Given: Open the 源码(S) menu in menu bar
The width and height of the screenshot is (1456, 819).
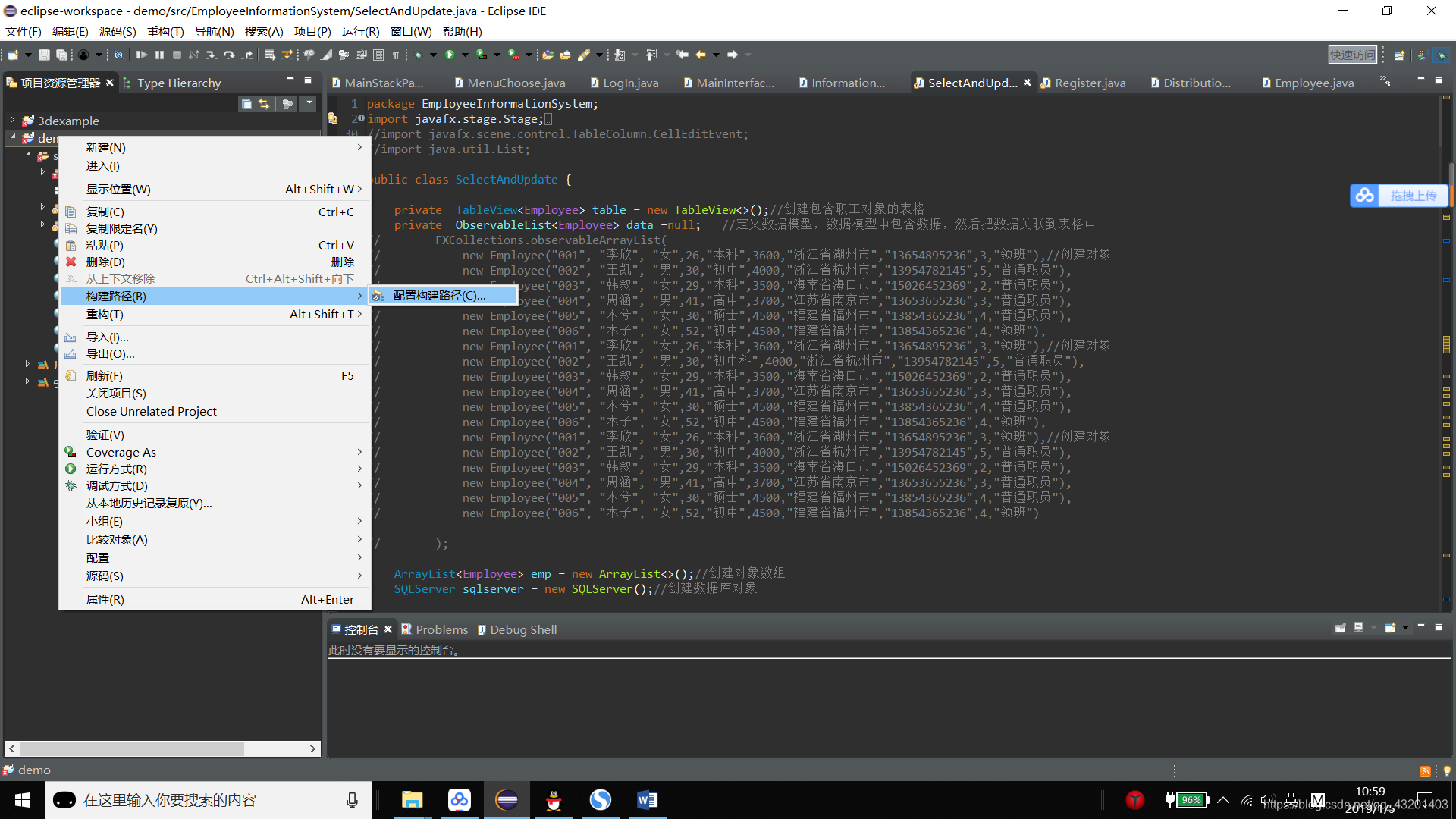Looking at the screenshot, I should (x=118, y=31).
